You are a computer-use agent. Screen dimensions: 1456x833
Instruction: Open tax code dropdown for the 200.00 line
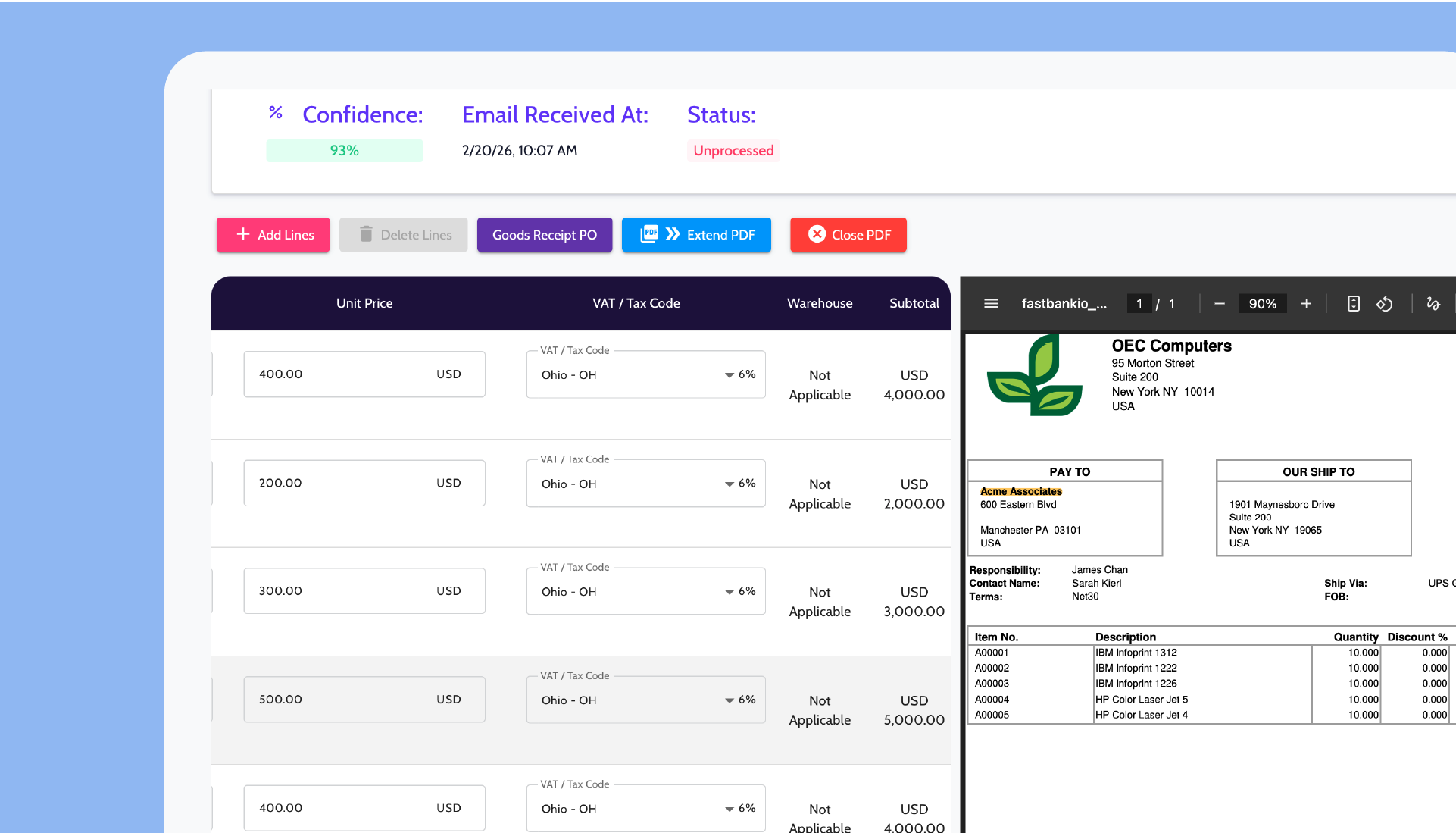point(729,484)
